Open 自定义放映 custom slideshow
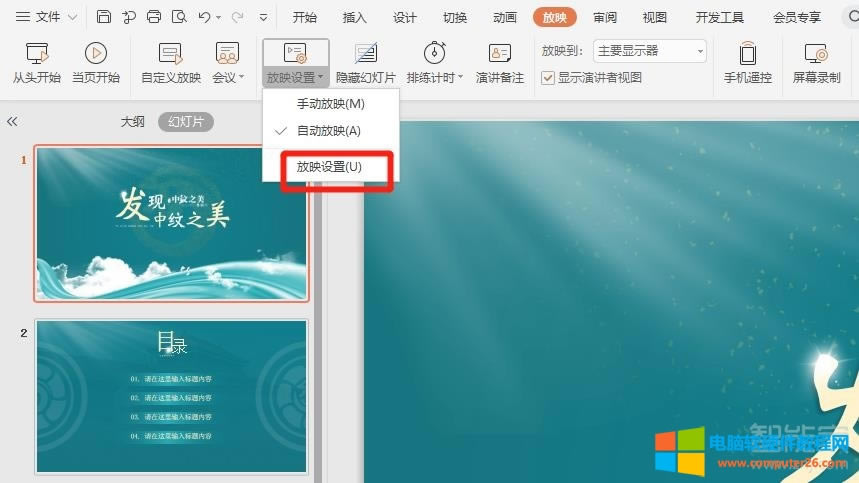Image resolution: width=859 pixels, height=483 pixels. click(x=170, y=54)
